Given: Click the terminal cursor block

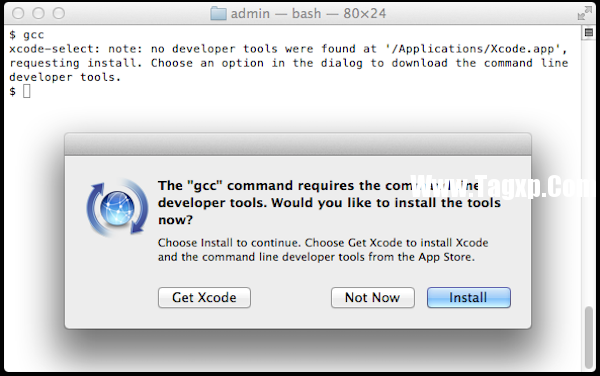Looking at the screenshot, I should (26, 91).
